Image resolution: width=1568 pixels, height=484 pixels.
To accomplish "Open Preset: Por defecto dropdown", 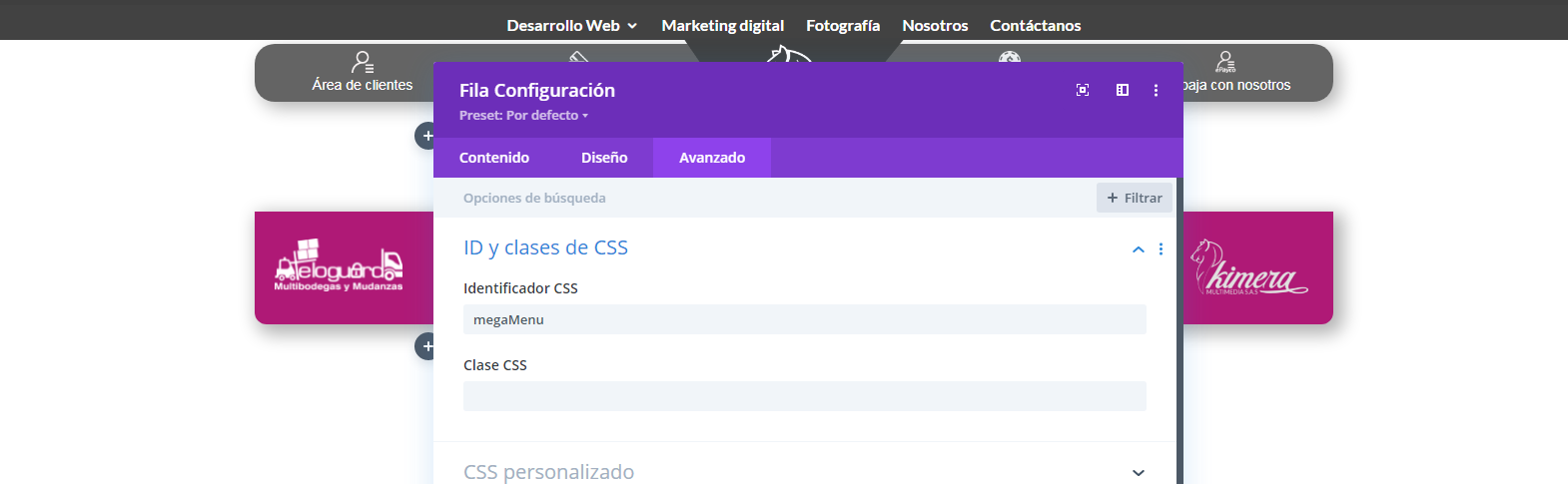I will click(523, 116).
